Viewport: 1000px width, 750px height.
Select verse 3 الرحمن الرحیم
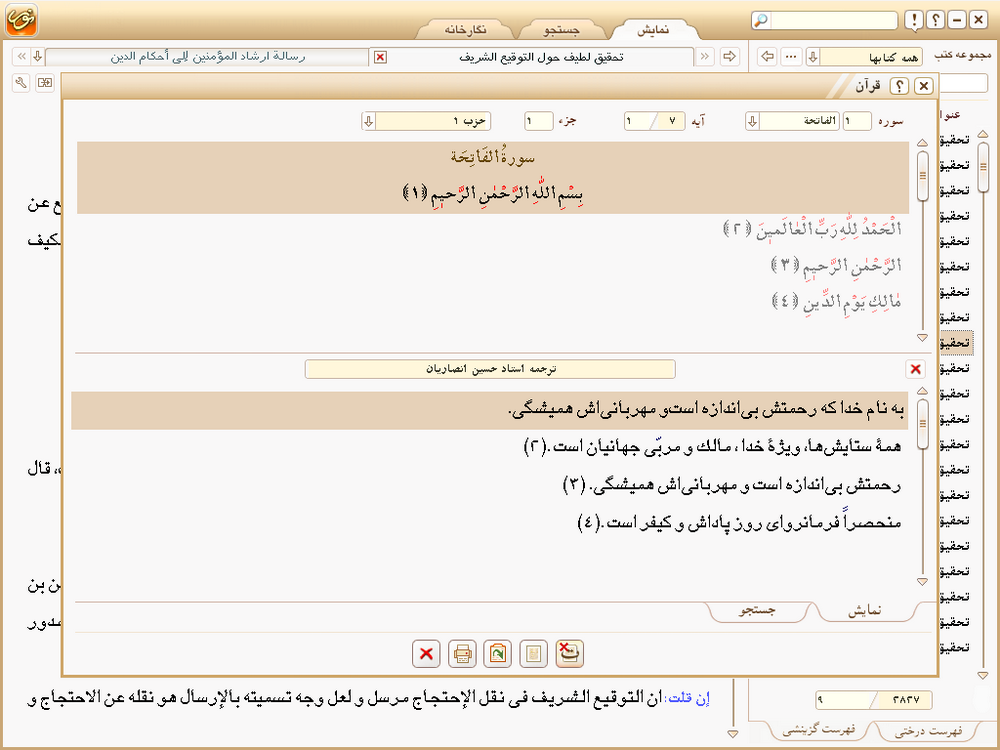(836, 265)
